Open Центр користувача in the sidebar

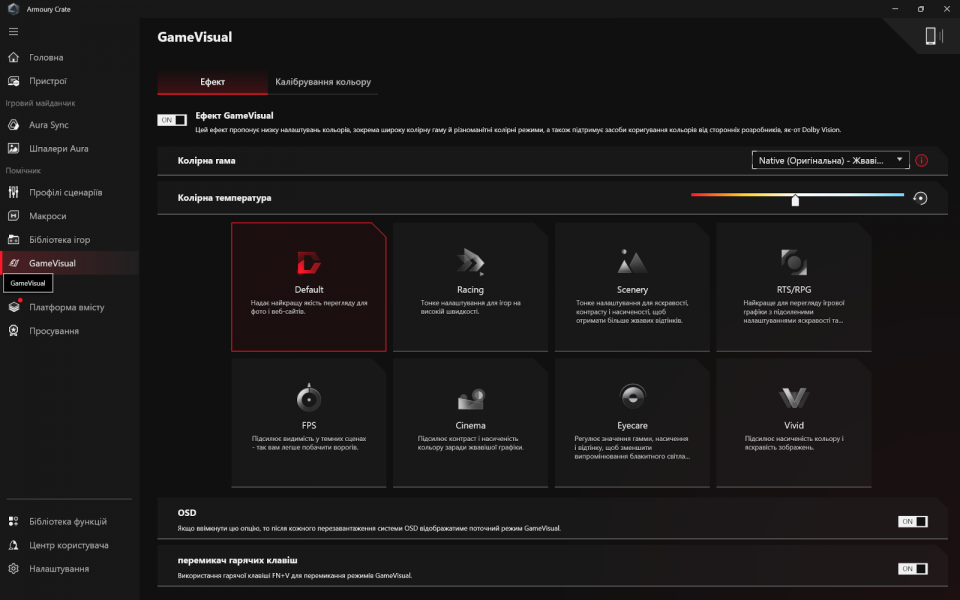tap(69, 546)
